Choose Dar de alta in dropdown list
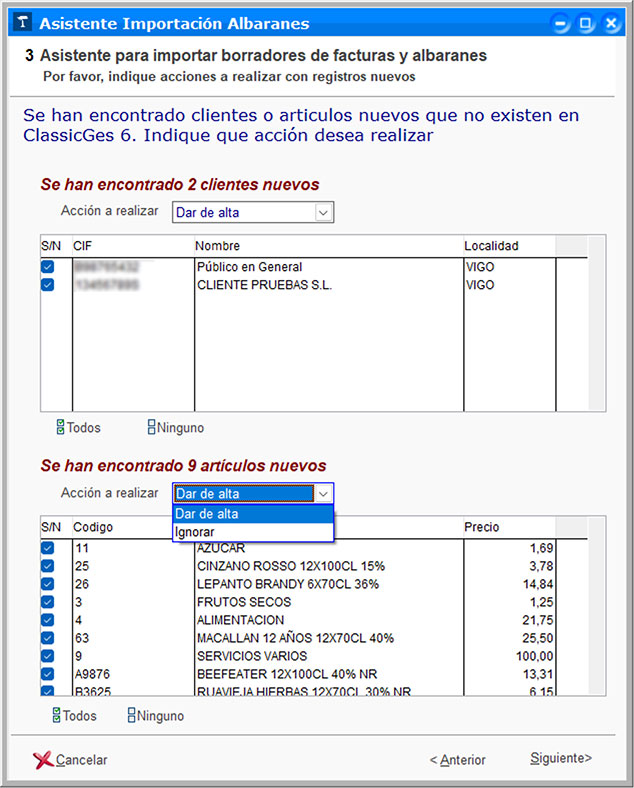Image resolution: width=634 pixels, height=788 pixels. pyautogui.click(x=207, y=514)
